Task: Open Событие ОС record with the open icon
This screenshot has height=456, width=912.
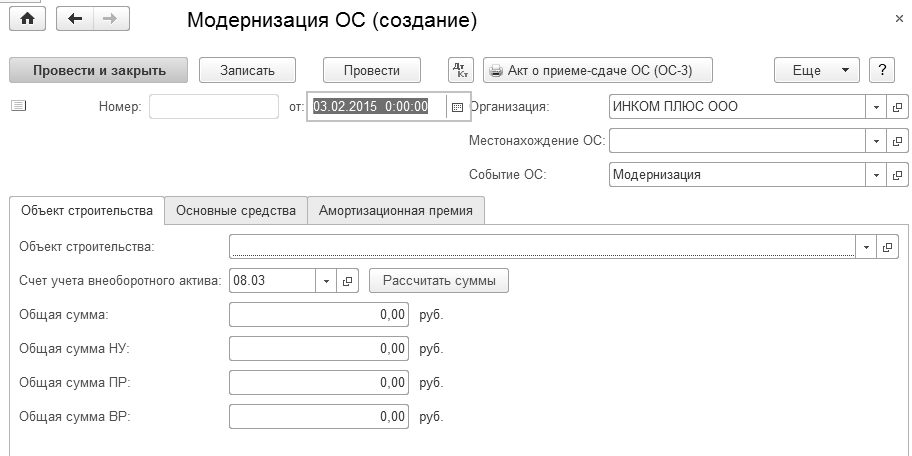Action: pos(897,175)
